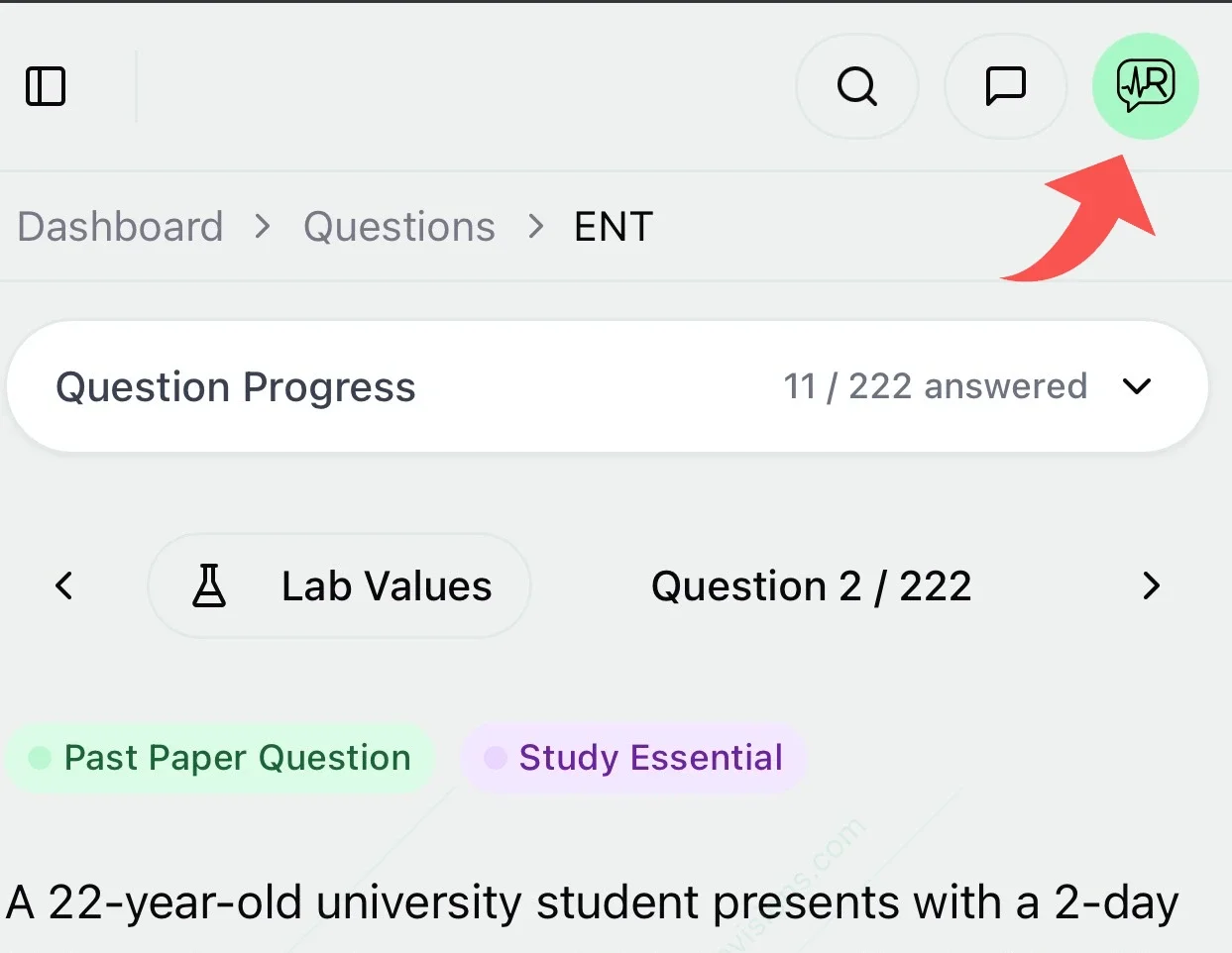Screen dimensions: 1232x953
Task: Select the ENT breadcrumb item
Action: 614,227
